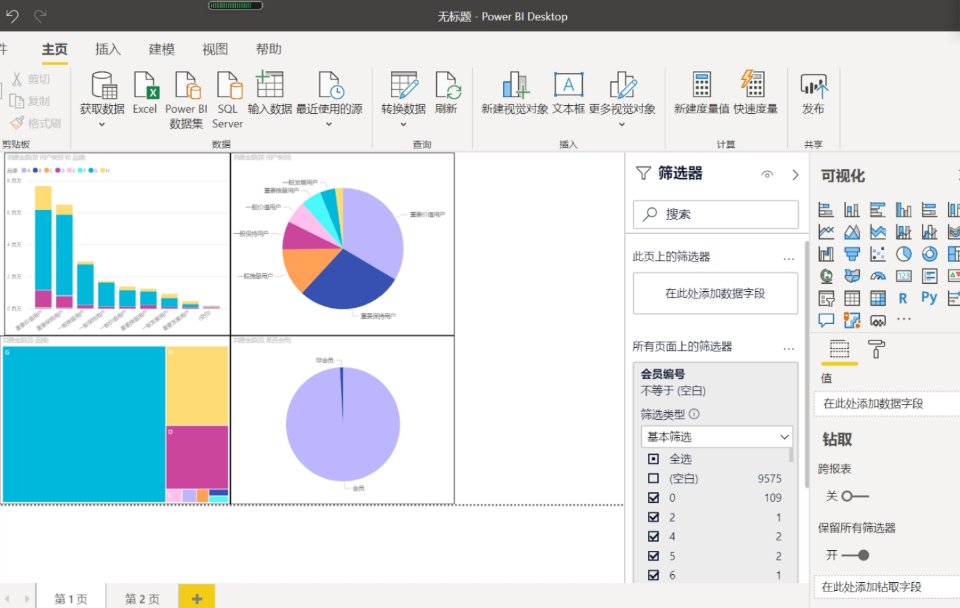Image resolution: width=960 pixels, height=608 pixels.
Task: Go to the 第 2 页 page tab
Action: coord(142,598)
